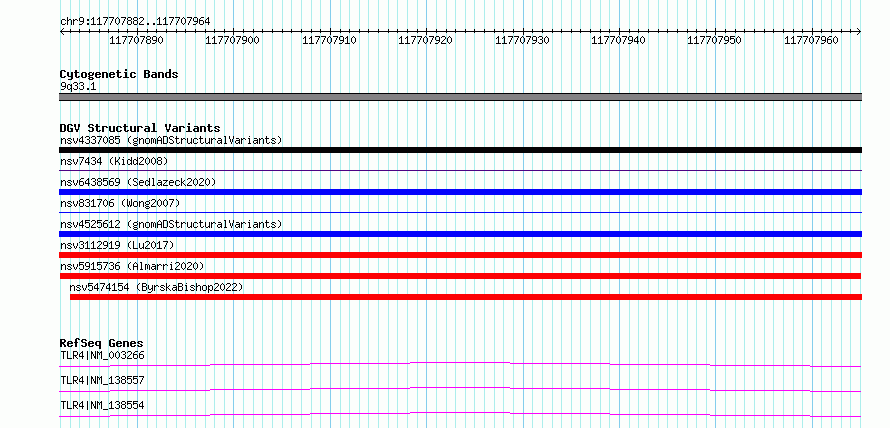The width and height of the screenshot is (890, 428).
Task: Open variant nsv5915736 (Almarri2020) label
Action: [132, 266]
